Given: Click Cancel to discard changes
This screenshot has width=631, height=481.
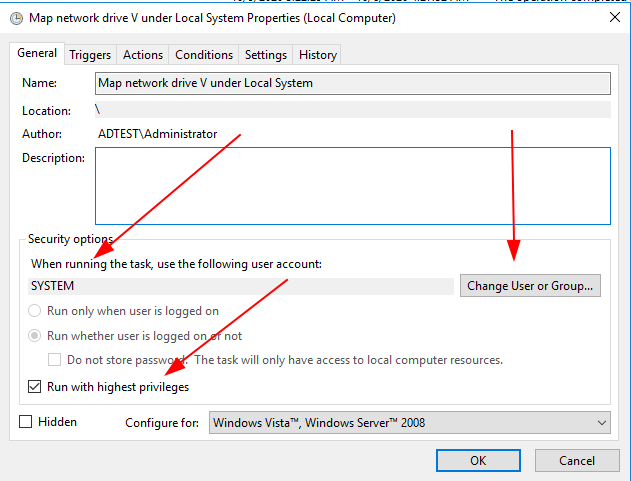Looking at the screenshot, I should click(x=577, y=461).
